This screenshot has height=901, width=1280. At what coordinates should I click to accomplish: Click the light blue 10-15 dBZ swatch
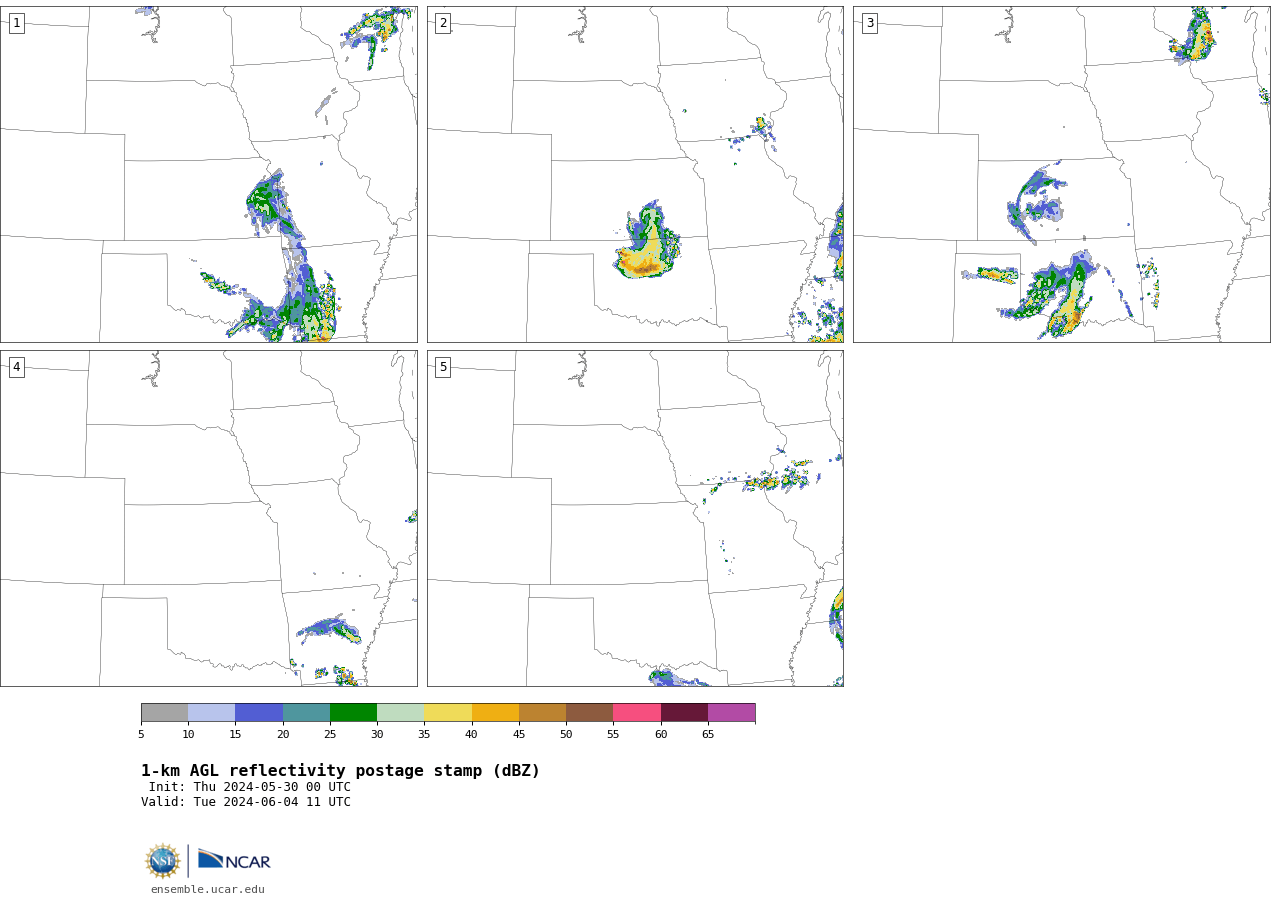pyautogui.click(x=212, y=713)
